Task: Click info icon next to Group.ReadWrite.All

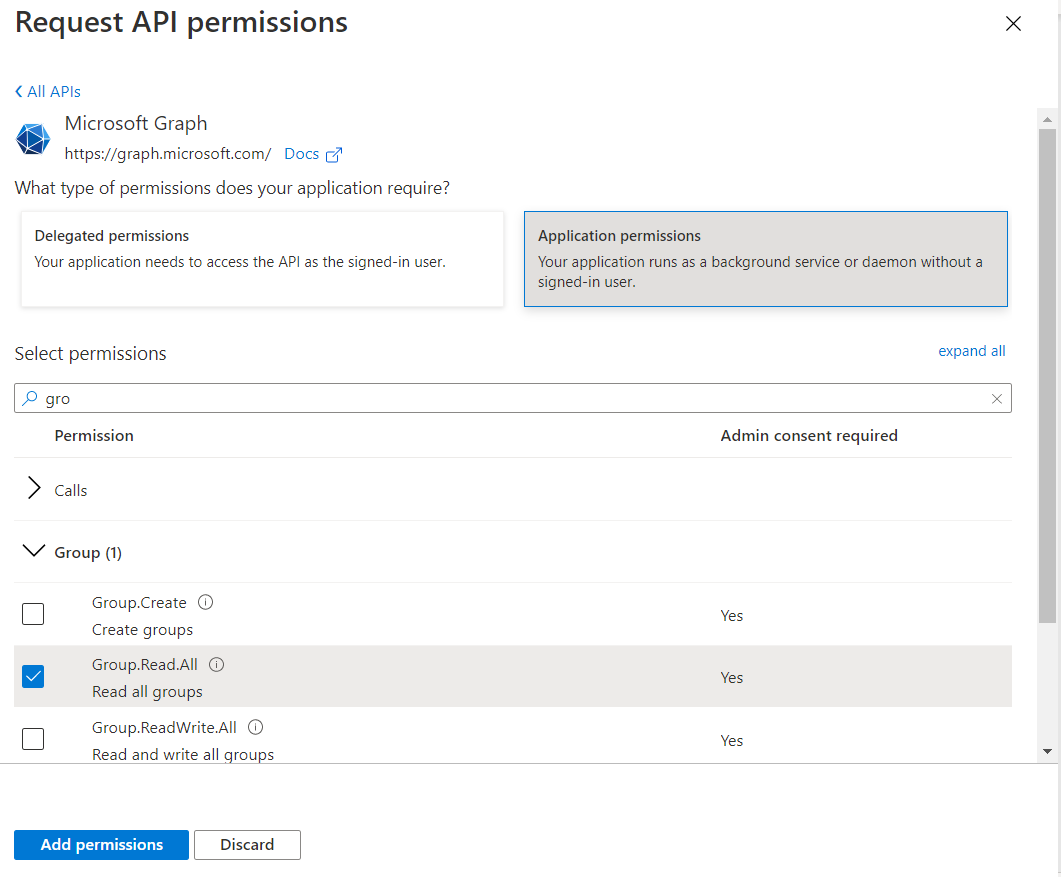Action: pos(255,727)
